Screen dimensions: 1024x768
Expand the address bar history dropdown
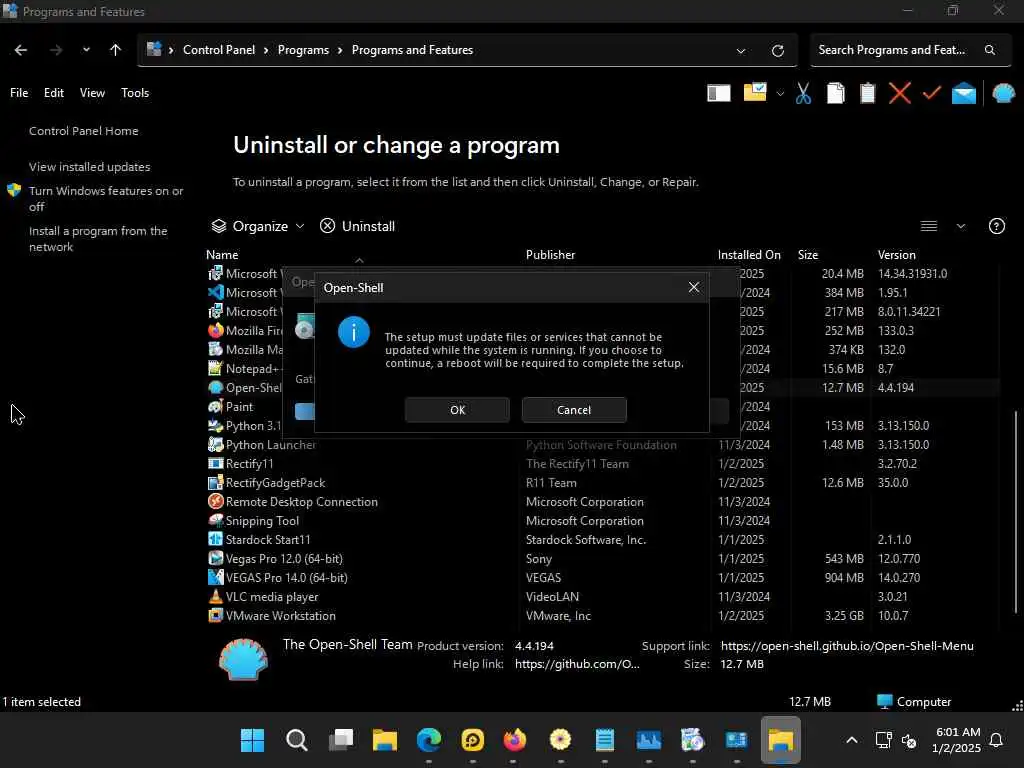point(741,50)
